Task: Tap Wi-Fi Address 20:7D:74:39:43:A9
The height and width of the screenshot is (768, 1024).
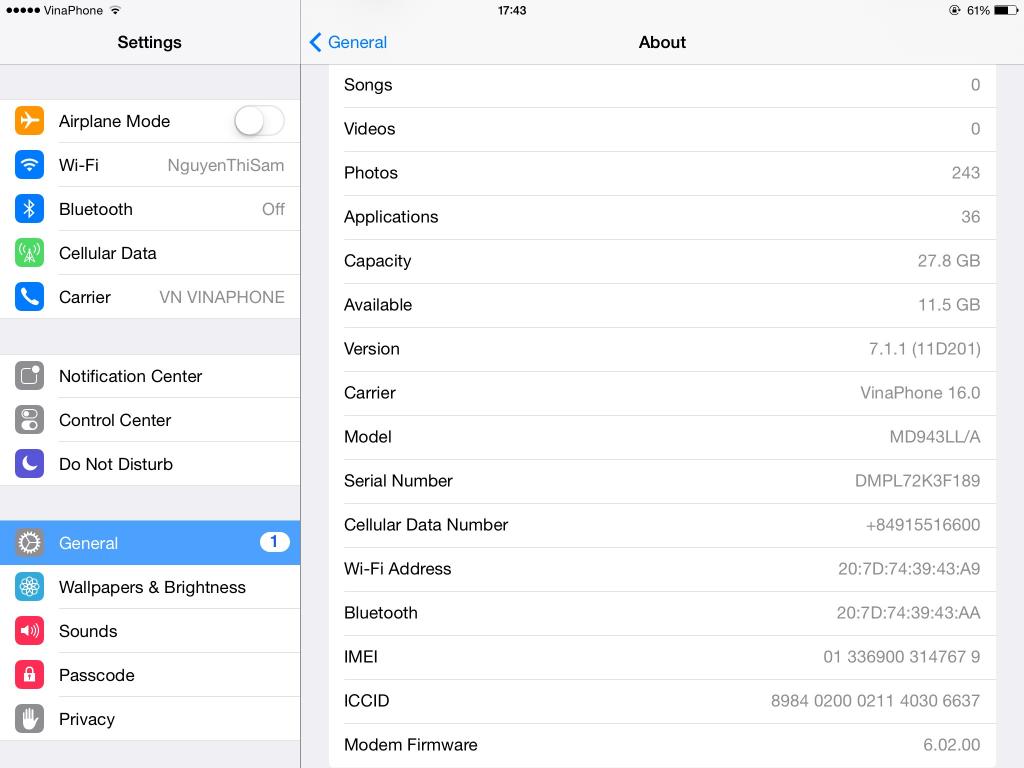Action: click(909, 569)
